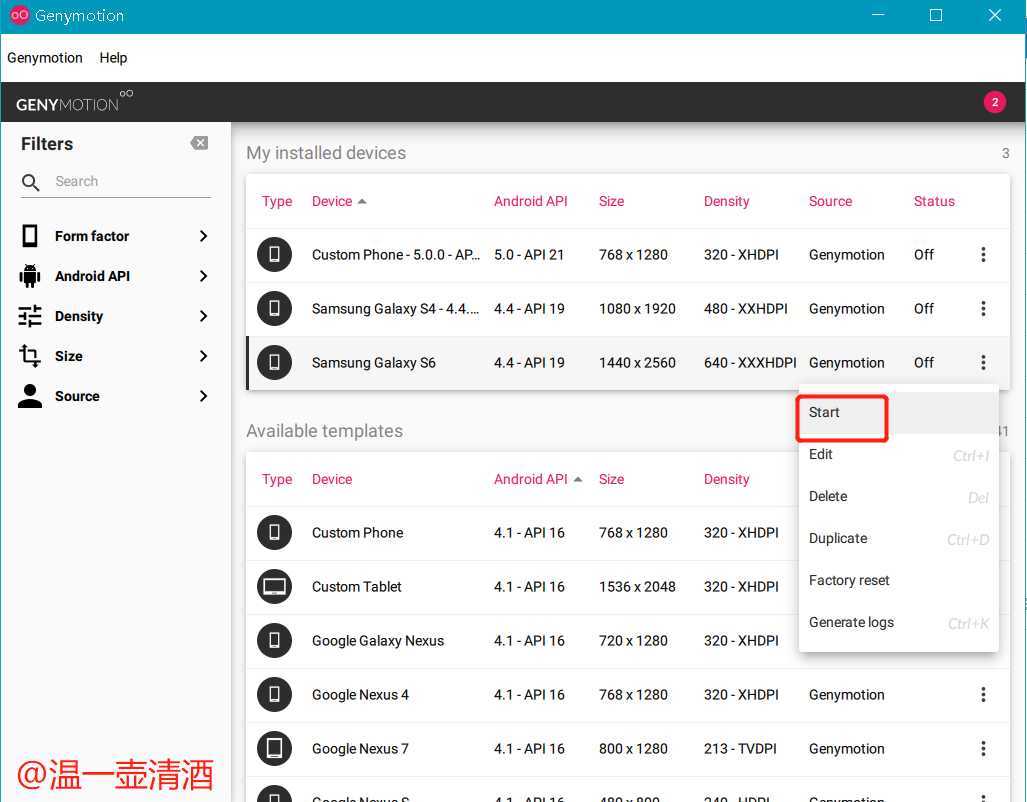Click the Density sliders icon
The height and width of the screenshot is (802, 1027).
tap(30, 316)
